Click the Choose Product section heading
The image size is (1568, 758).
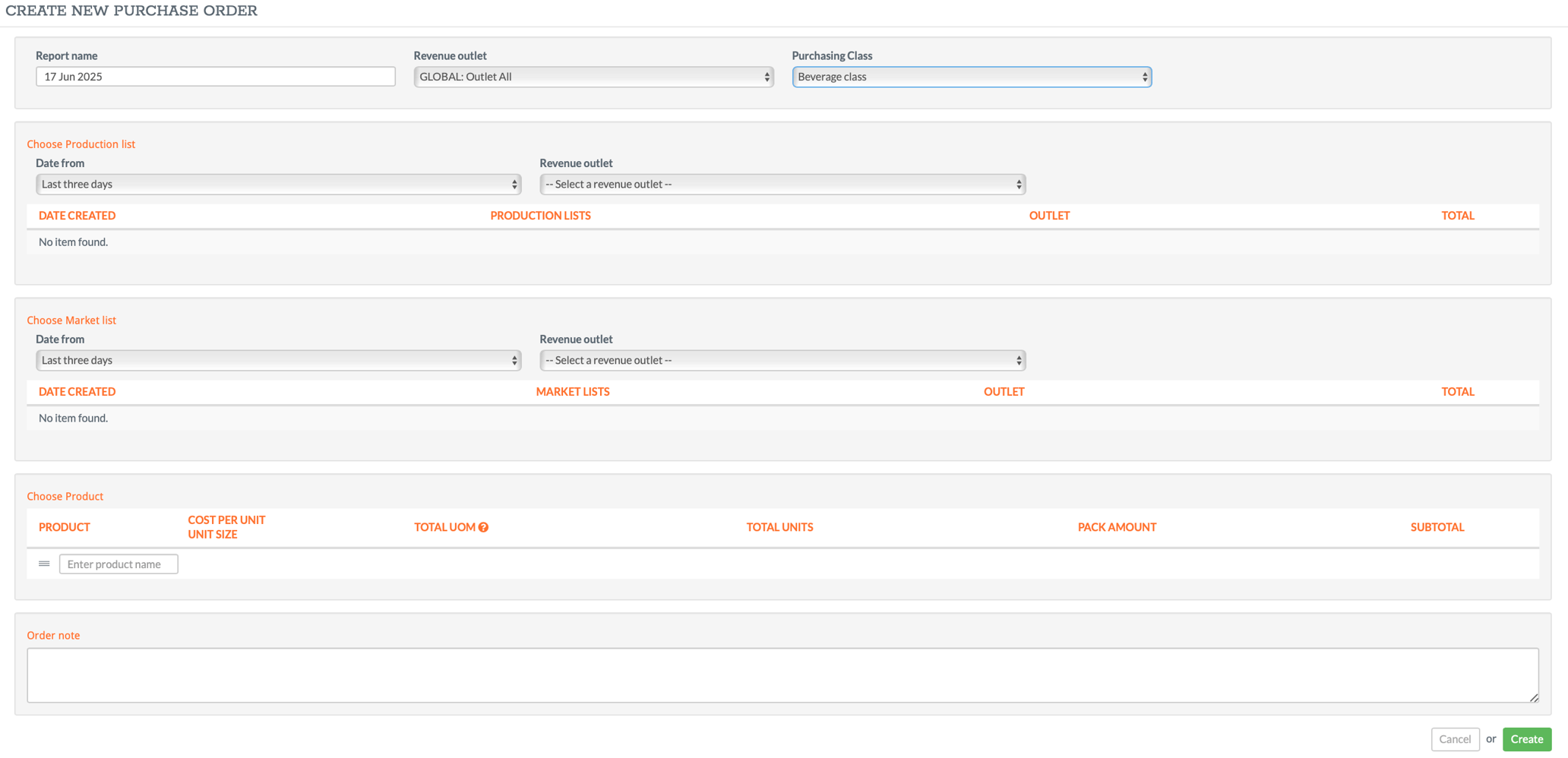tap(65, 496)
